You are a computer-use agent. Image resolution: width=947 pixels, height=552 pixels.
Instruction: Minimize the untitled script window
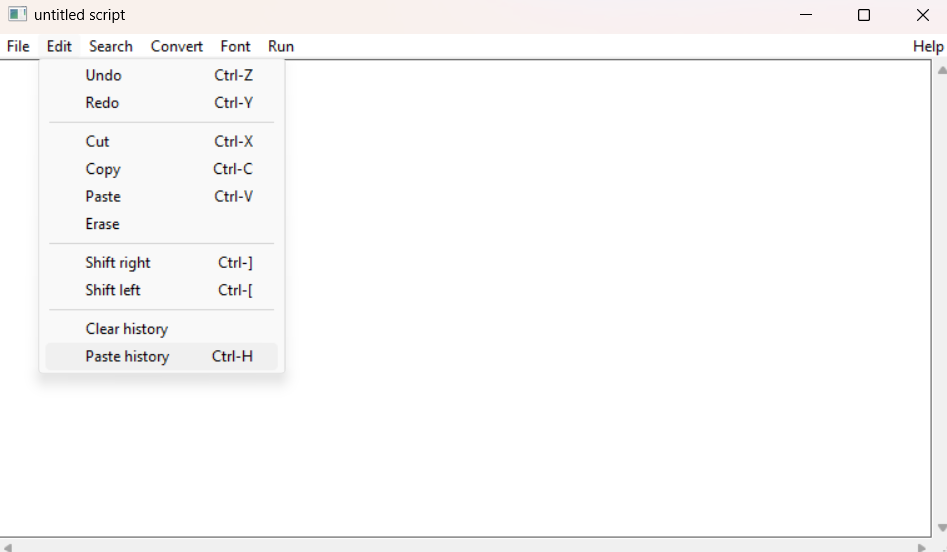pyautogui.click(x=806, y=15)
